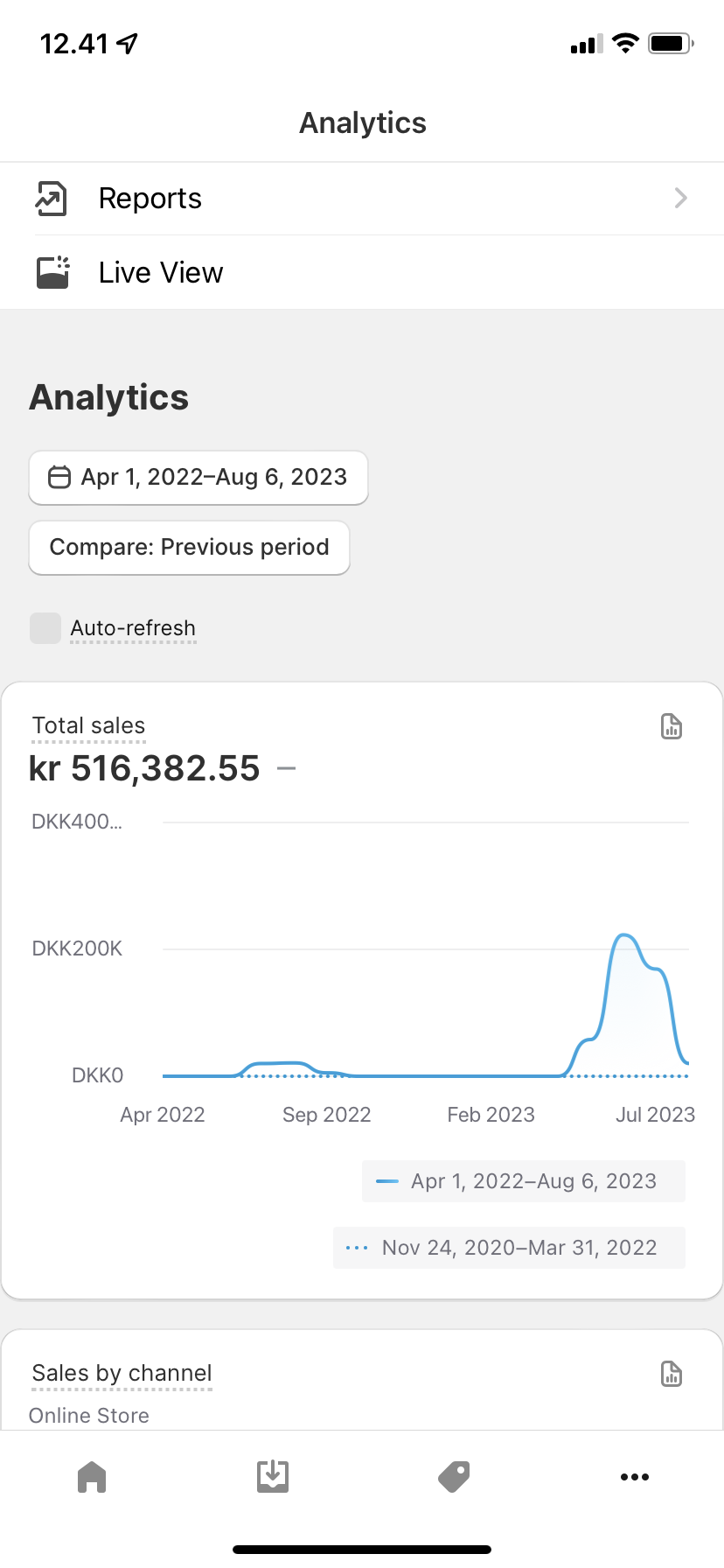Tap the Live View icon
The image size is (724, 1568).
(x=52, y=272)
